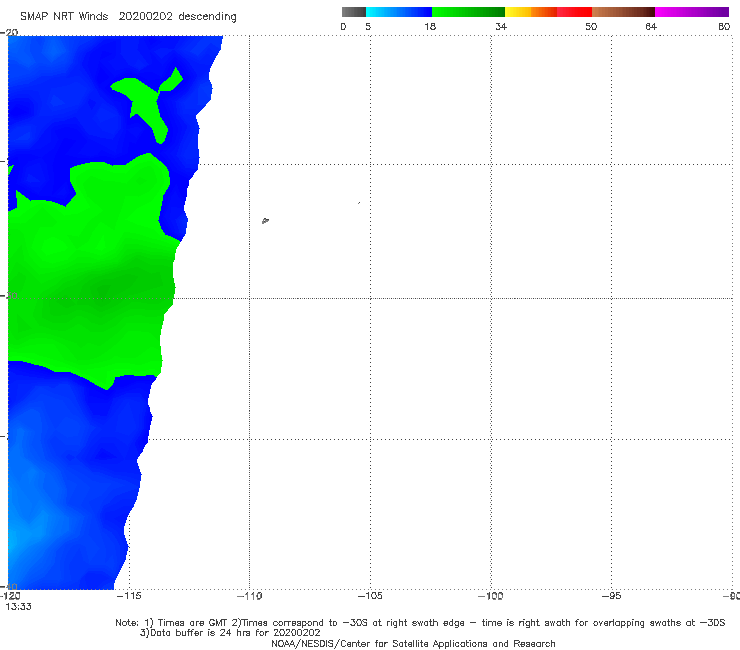Click the brown segment of the color scale

tap(623, 12)
